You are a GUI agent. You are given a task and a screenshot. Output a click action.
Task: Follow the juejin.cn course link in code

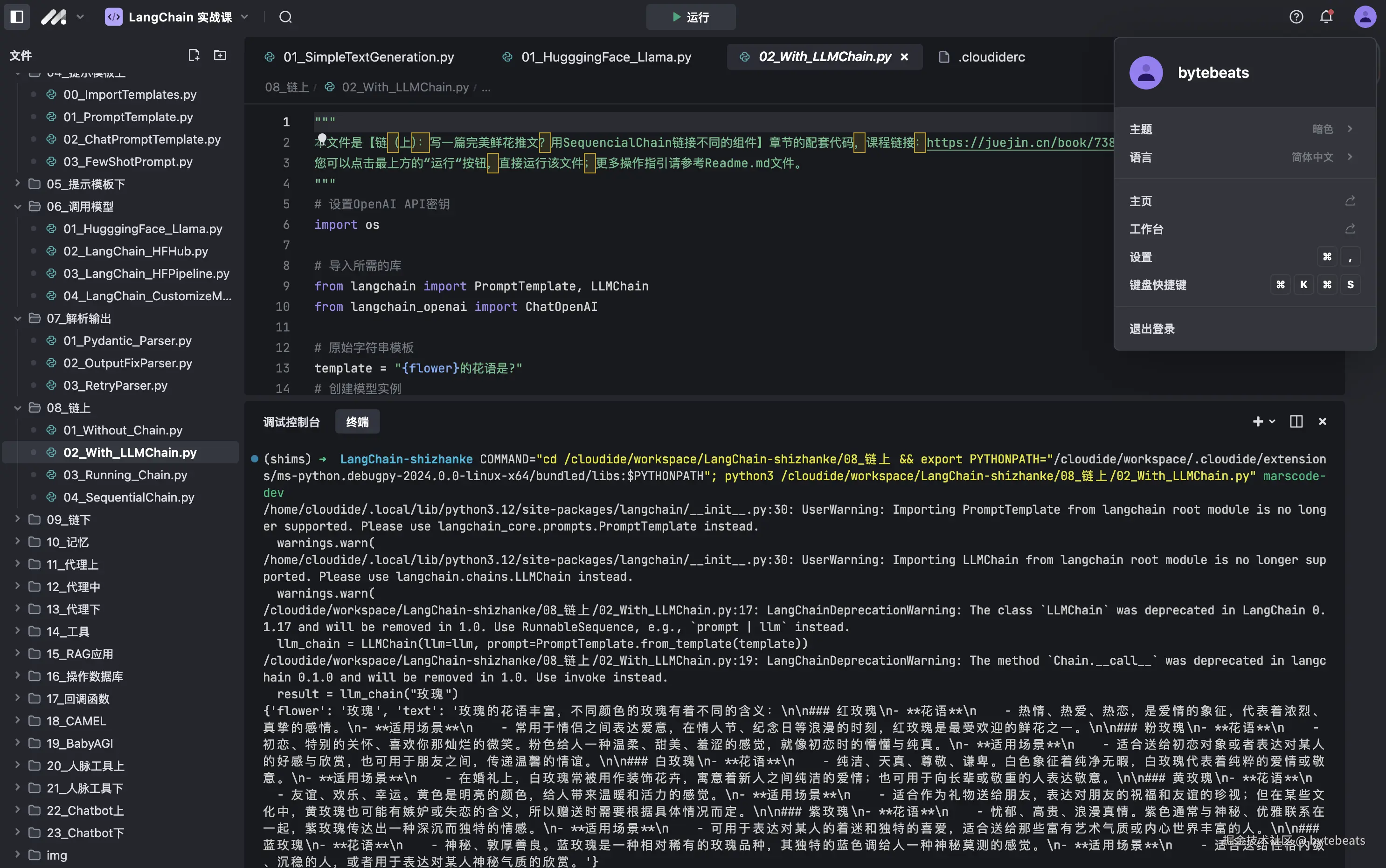click(x=1020, y=142)
